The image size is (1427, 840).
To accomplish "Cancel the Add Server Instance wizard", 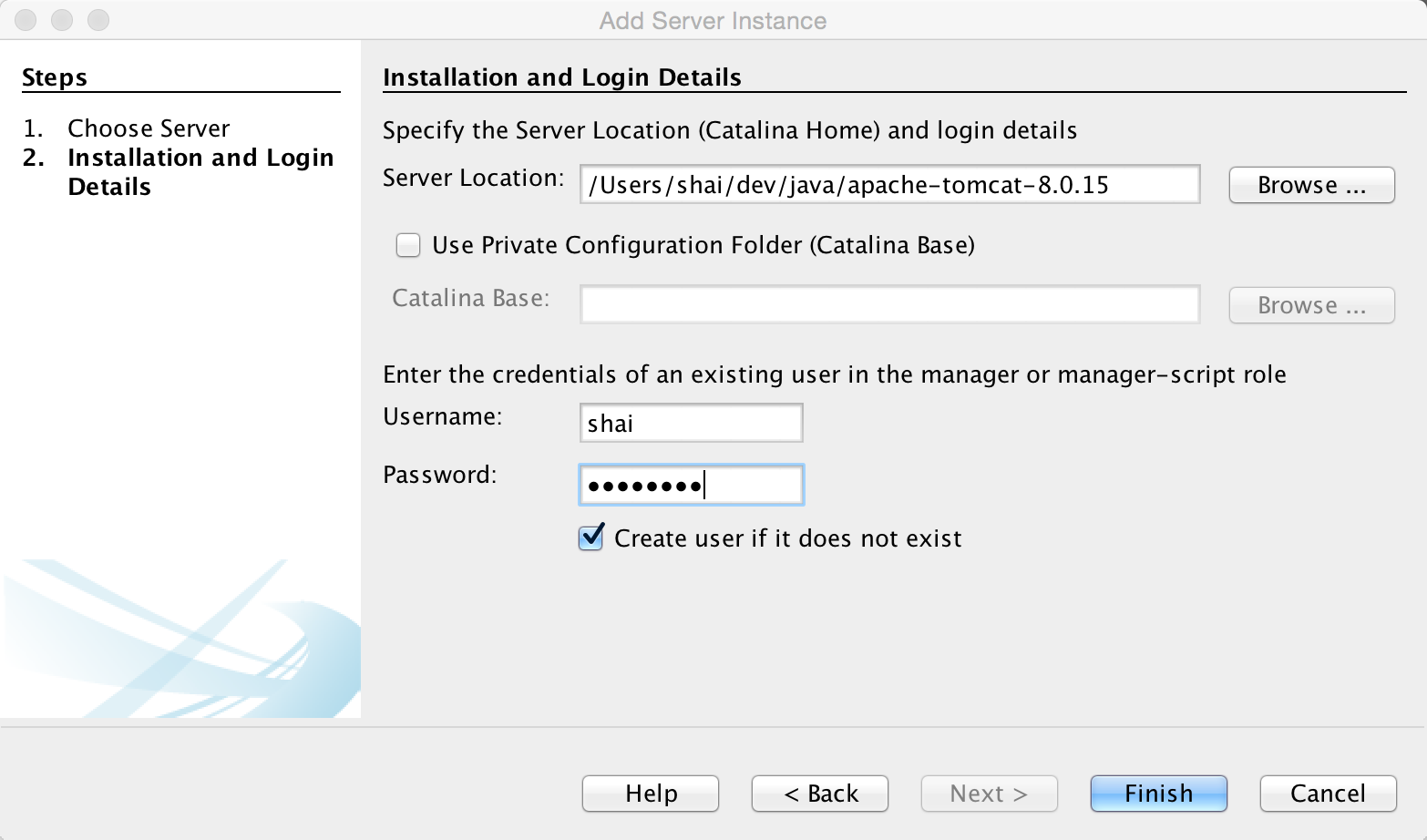I will click(1327, 794).
